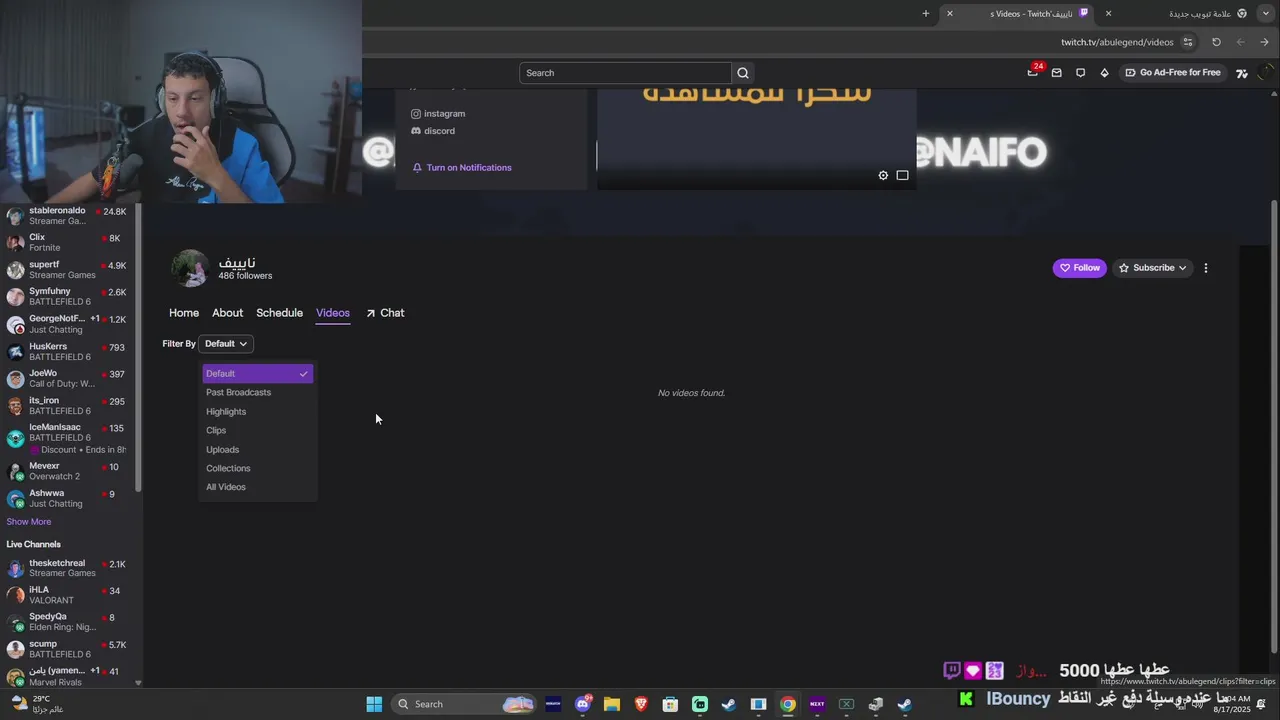This screenshot has width=1280, height=720.
Task: Open Clix channel in sidebar
Action: 68,243
